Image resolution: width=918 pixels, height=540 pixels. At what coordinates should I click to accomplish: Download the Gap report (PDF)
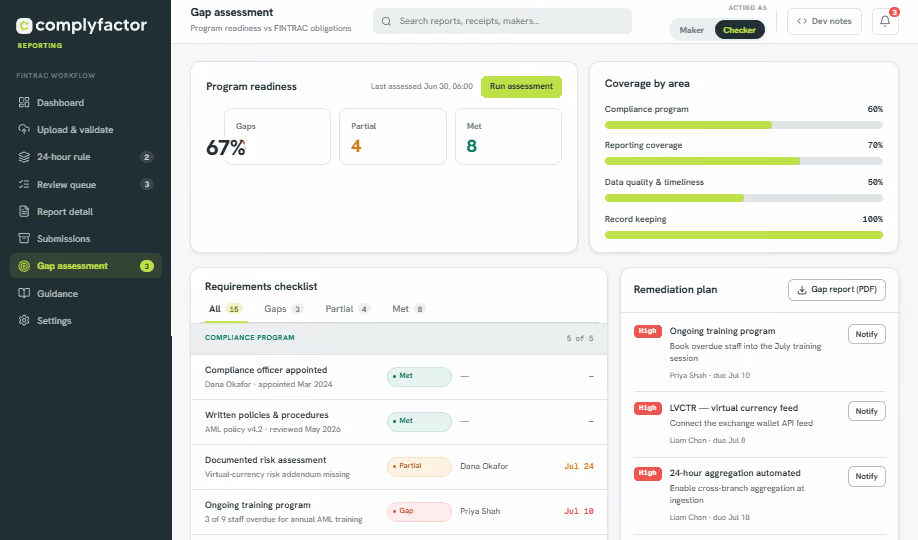pos(837,289)
